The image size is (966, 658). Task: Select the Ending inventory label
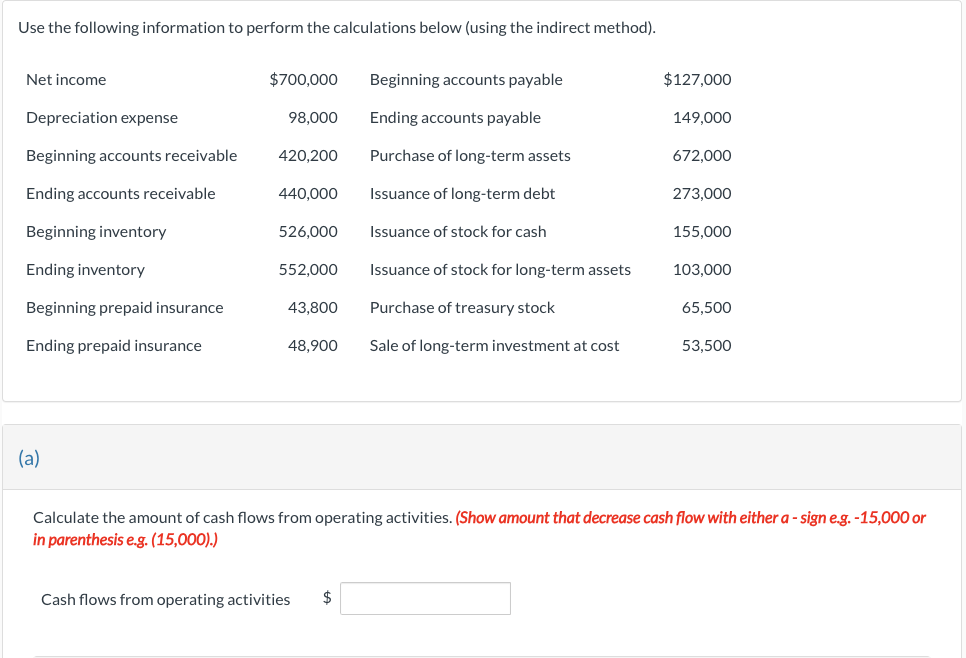pos(85,270)
